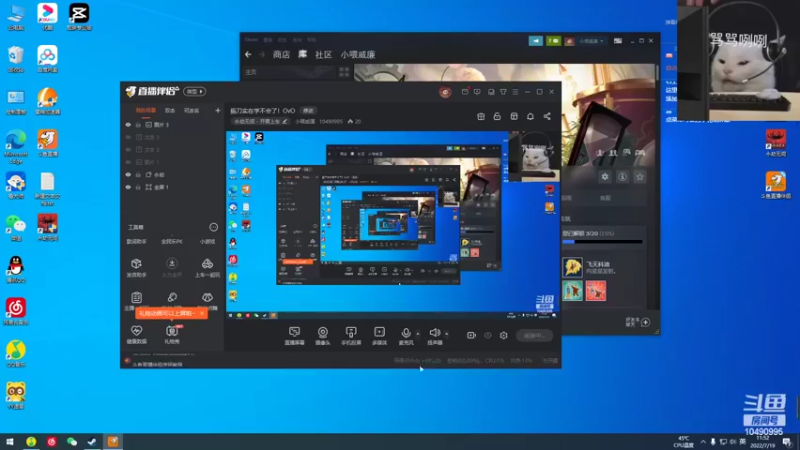Add camera source (摄像头) in bottom toolbar
Screen dimensions: 800x450
322,335
